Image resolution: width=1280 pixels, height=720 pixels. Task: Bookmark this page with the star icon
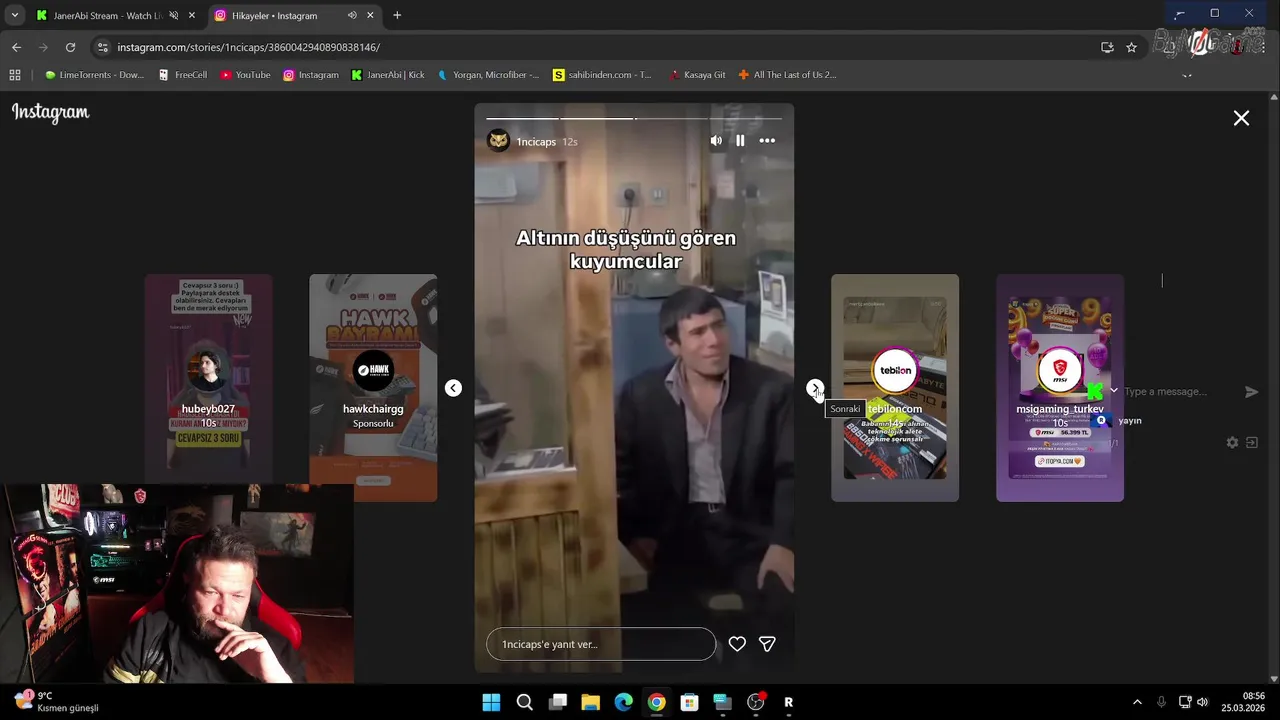point(1131,47)
